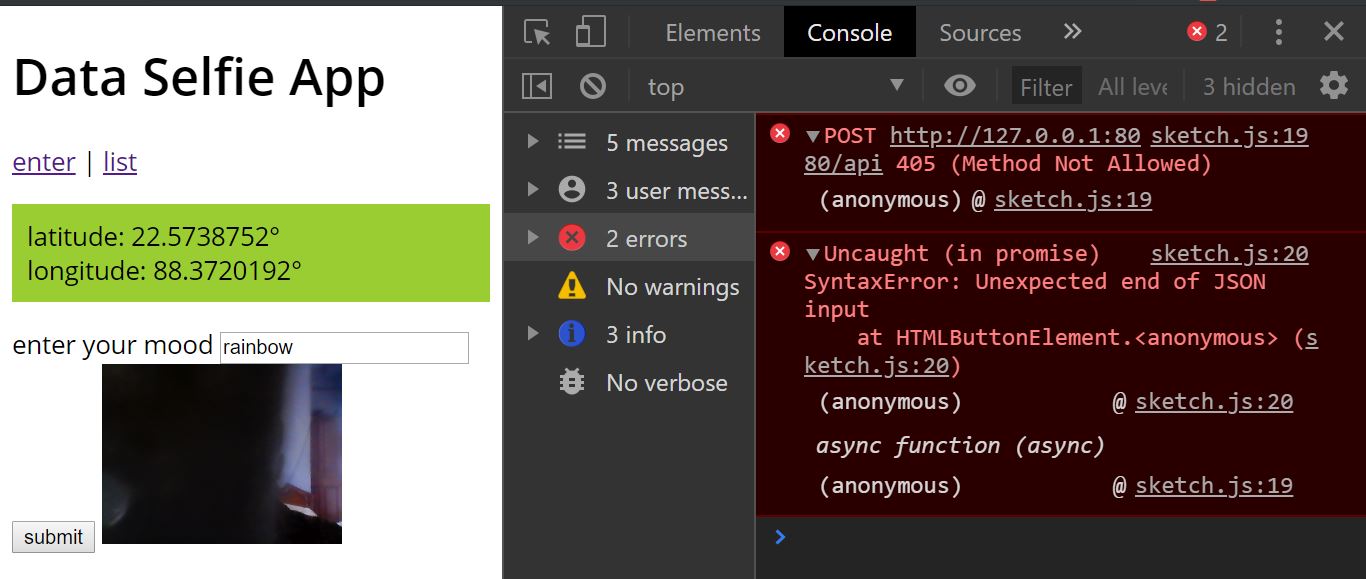Click the eye live expression icon
1366x579 pixels.
click(960, 86)
